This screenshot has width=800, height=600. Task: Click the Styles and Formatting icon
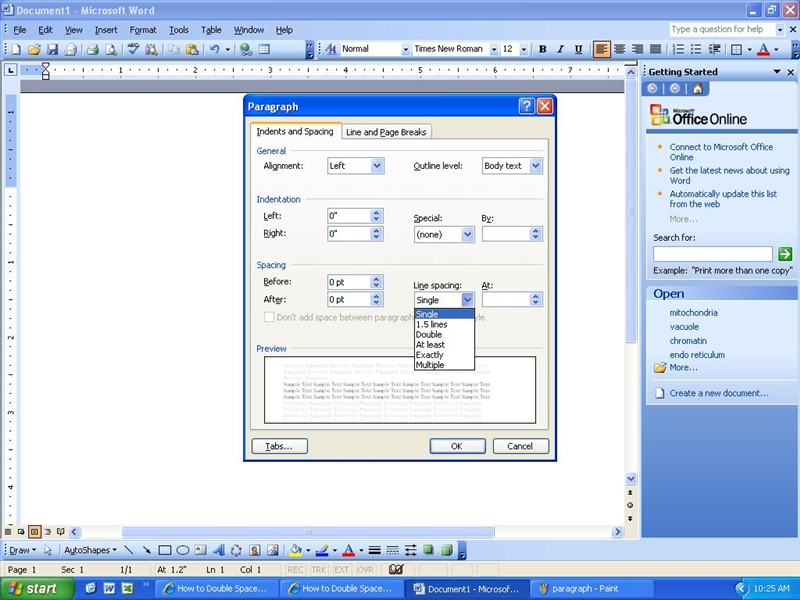[331, 49]
